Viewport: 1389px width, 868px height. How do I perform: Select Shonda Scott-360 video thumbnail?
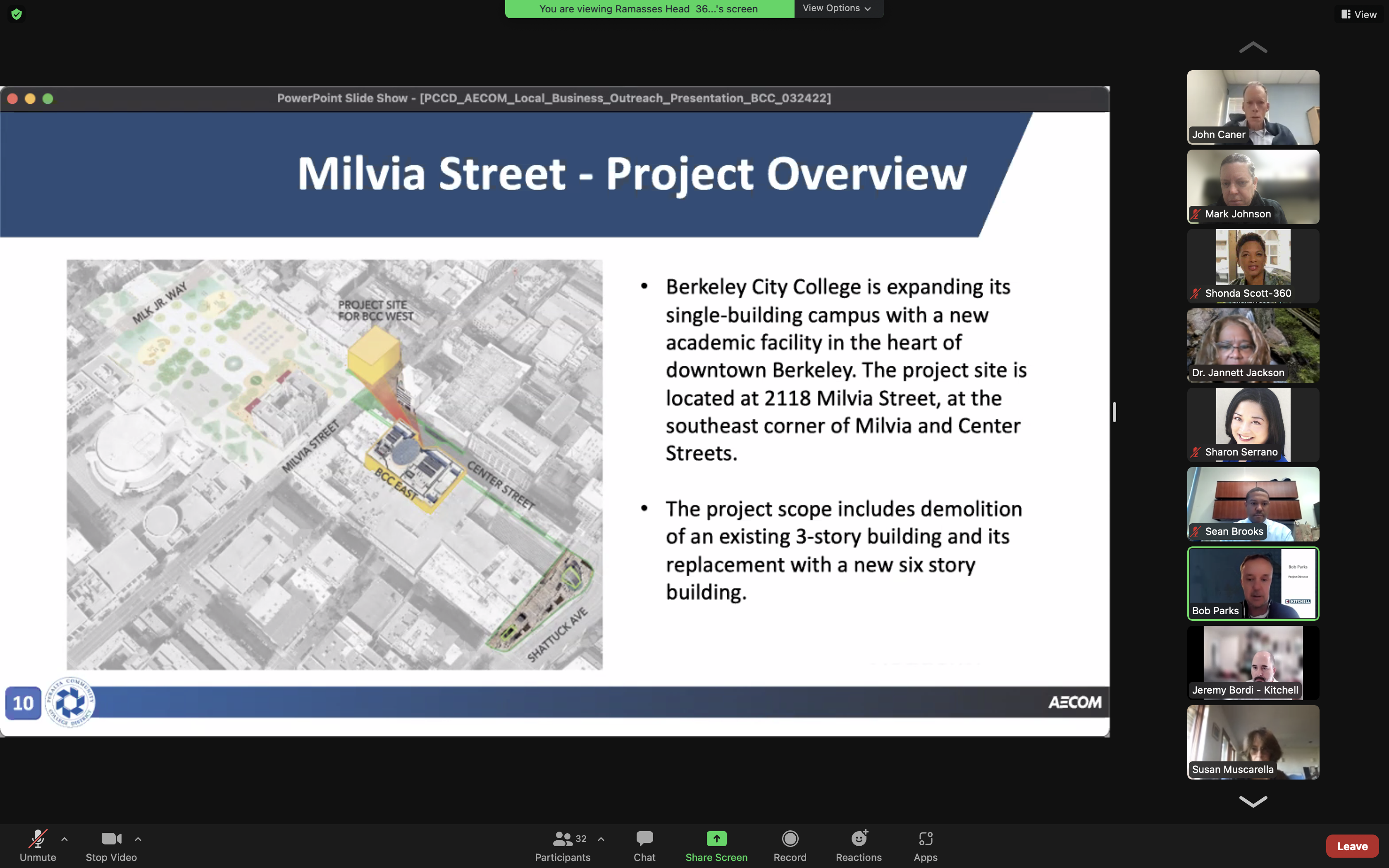(1253, 266)
